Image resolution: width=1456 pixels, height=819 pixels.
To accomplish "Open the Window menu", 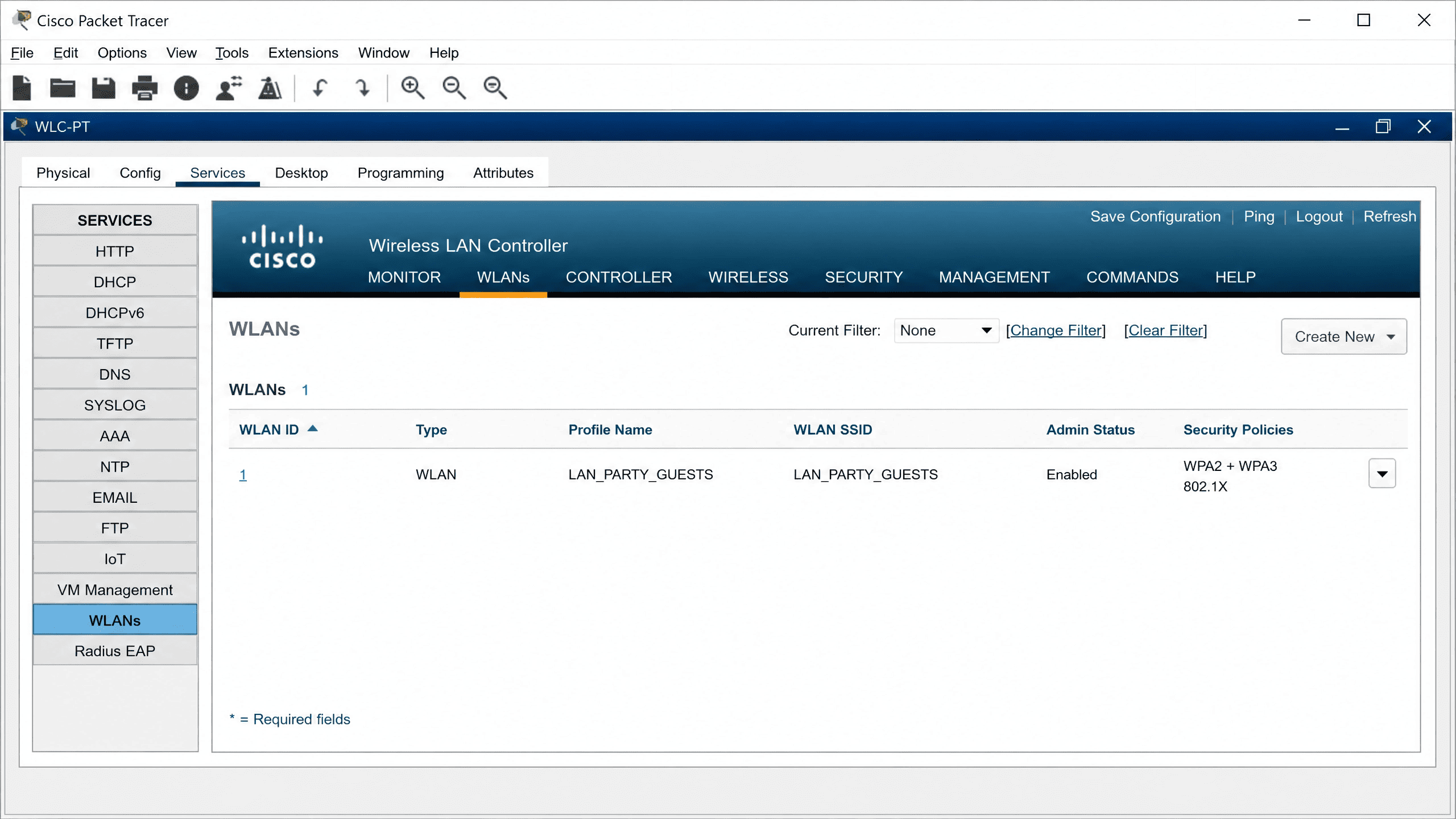I will tap(384, 53).
